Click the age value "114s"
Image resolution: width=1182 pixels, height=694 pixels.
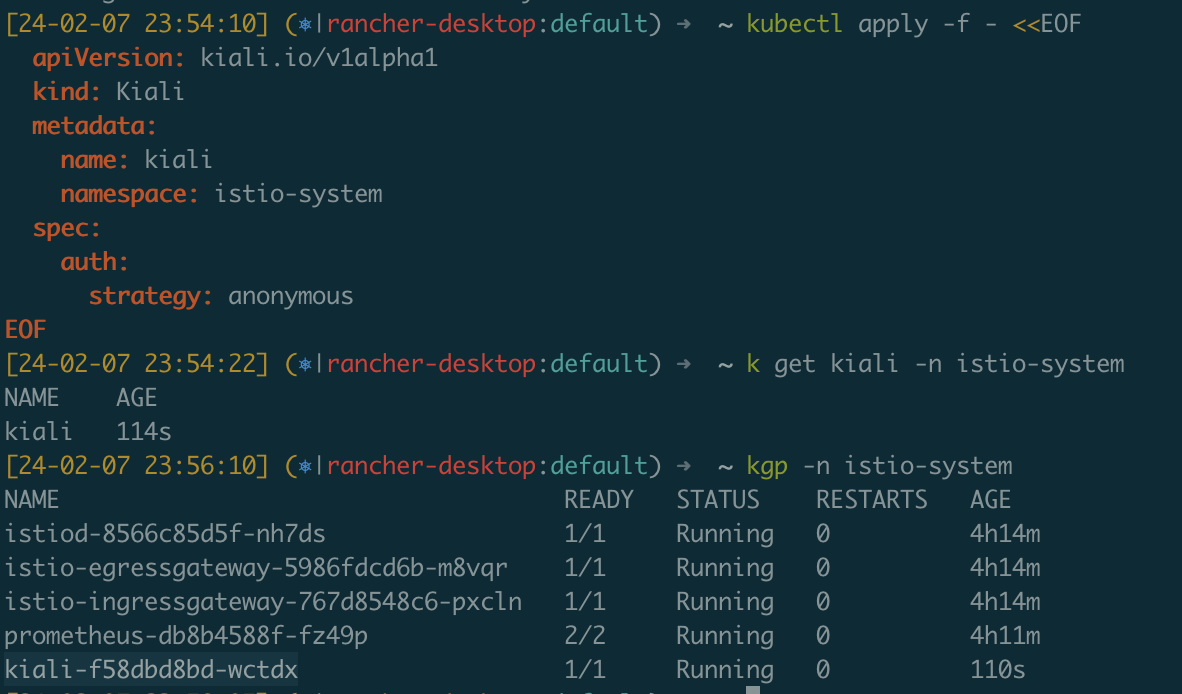tap(144, 432)
